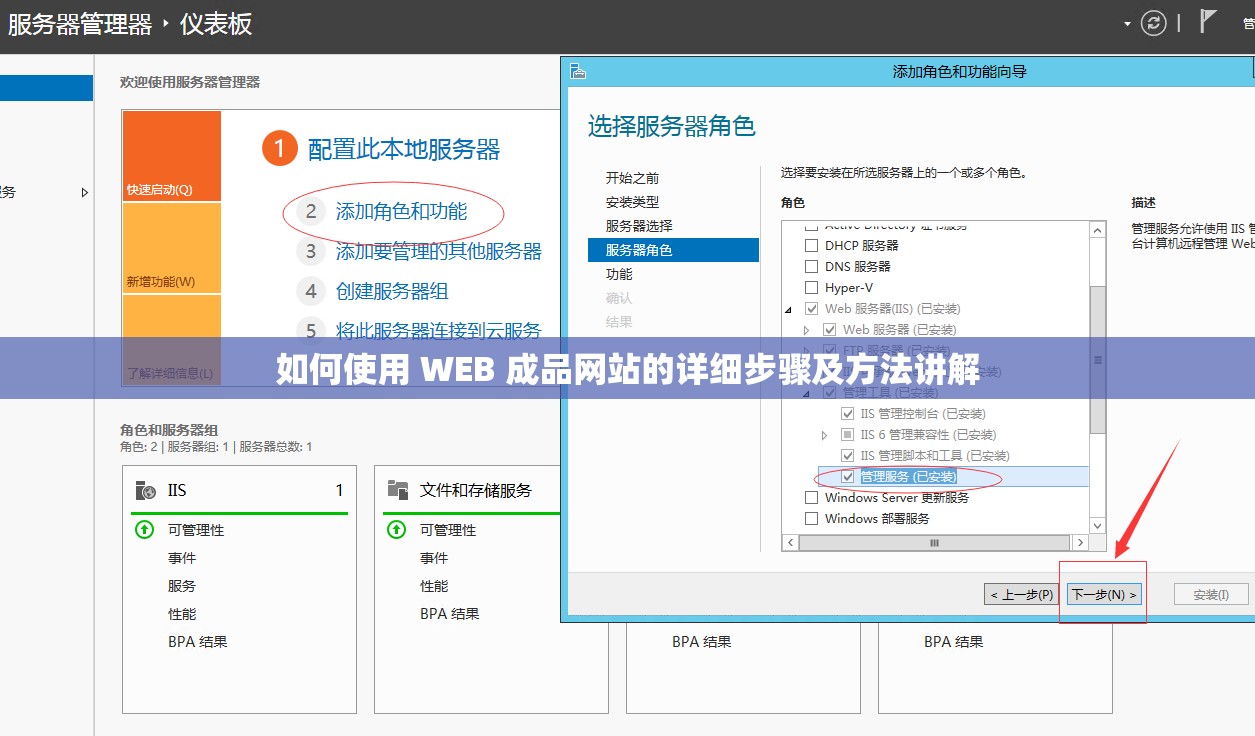
Task: Click the 上一步(P) button
Action: (x=1021, y=594)
